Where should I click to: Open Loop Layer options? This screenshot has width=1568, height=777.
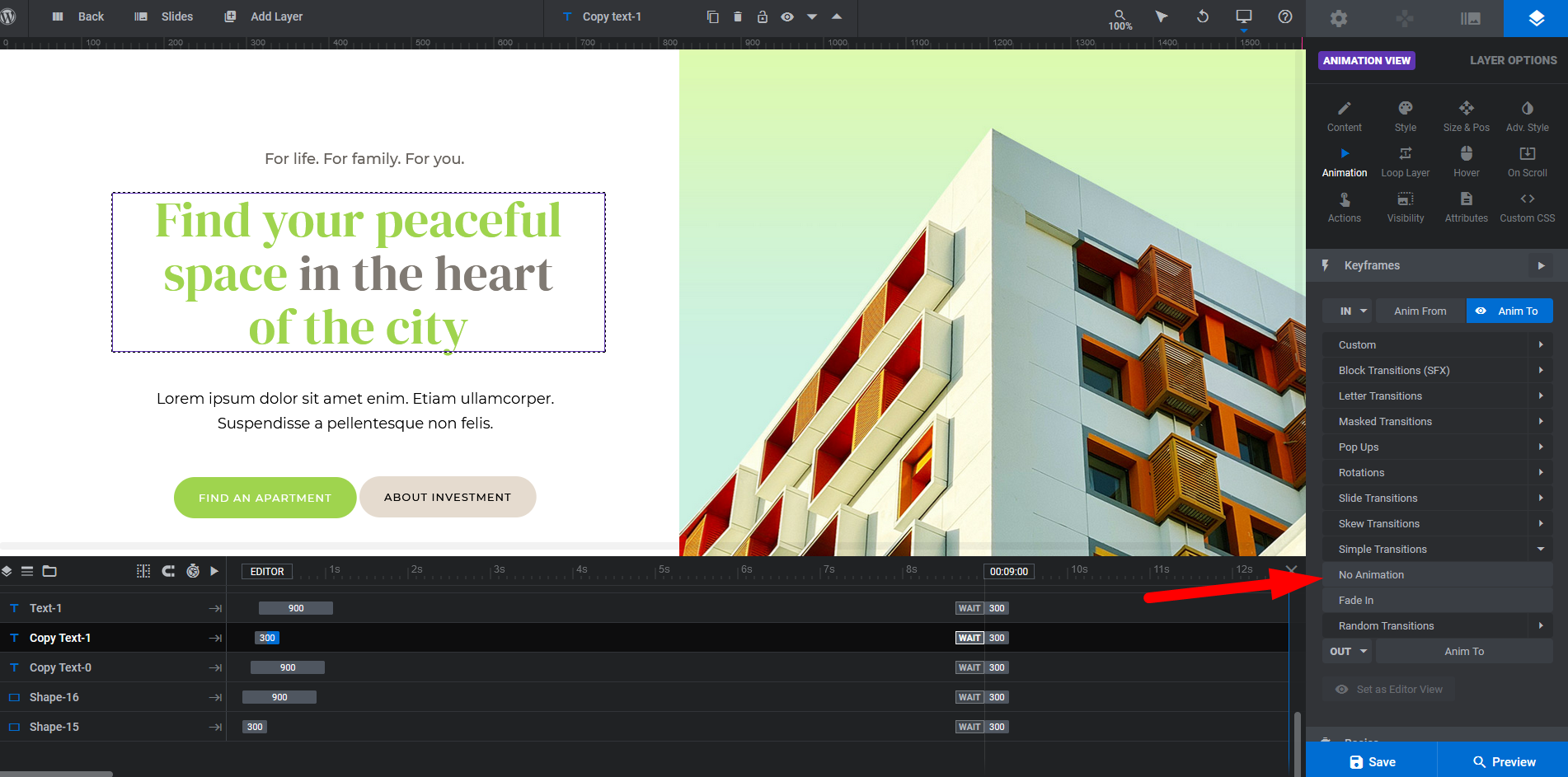pyautogui.click(x=1406, y=162)
